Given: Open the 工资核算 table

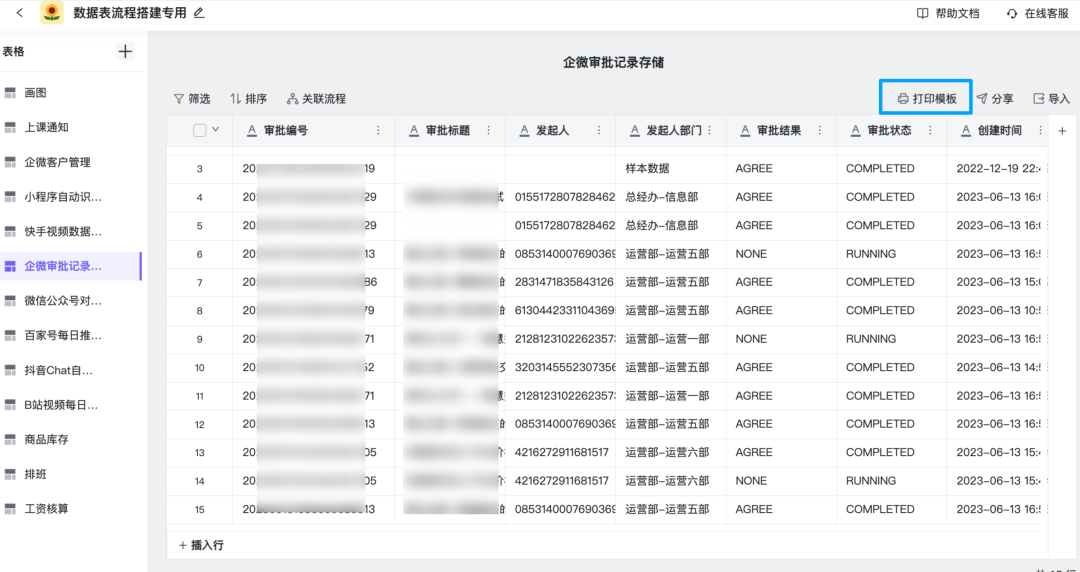Looking at the screenshot, I should [71, 509].
